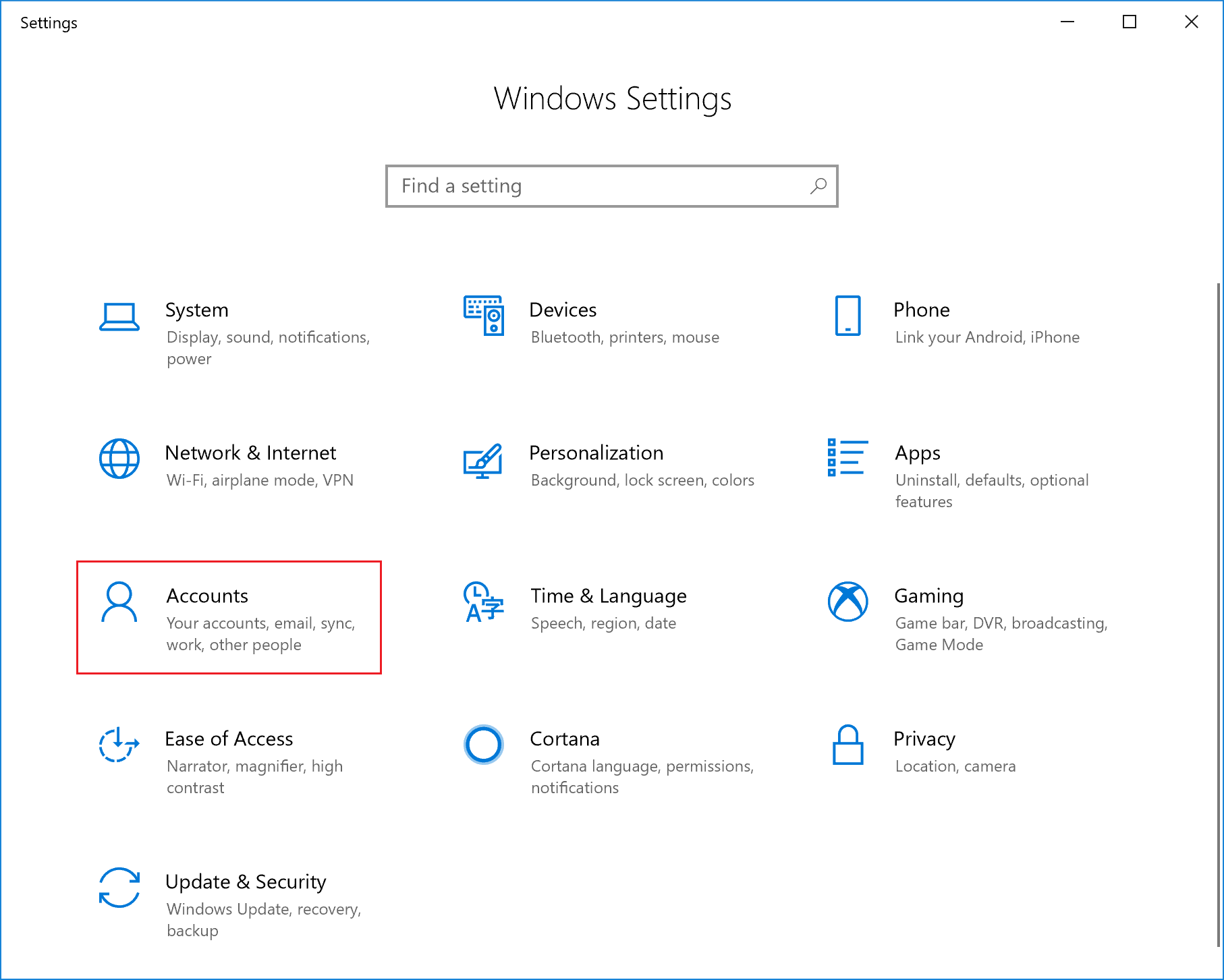Click the Privacy padlock icon
Image resolution: width=1224 pixels, height=980 pixels.
click(848, 745)
